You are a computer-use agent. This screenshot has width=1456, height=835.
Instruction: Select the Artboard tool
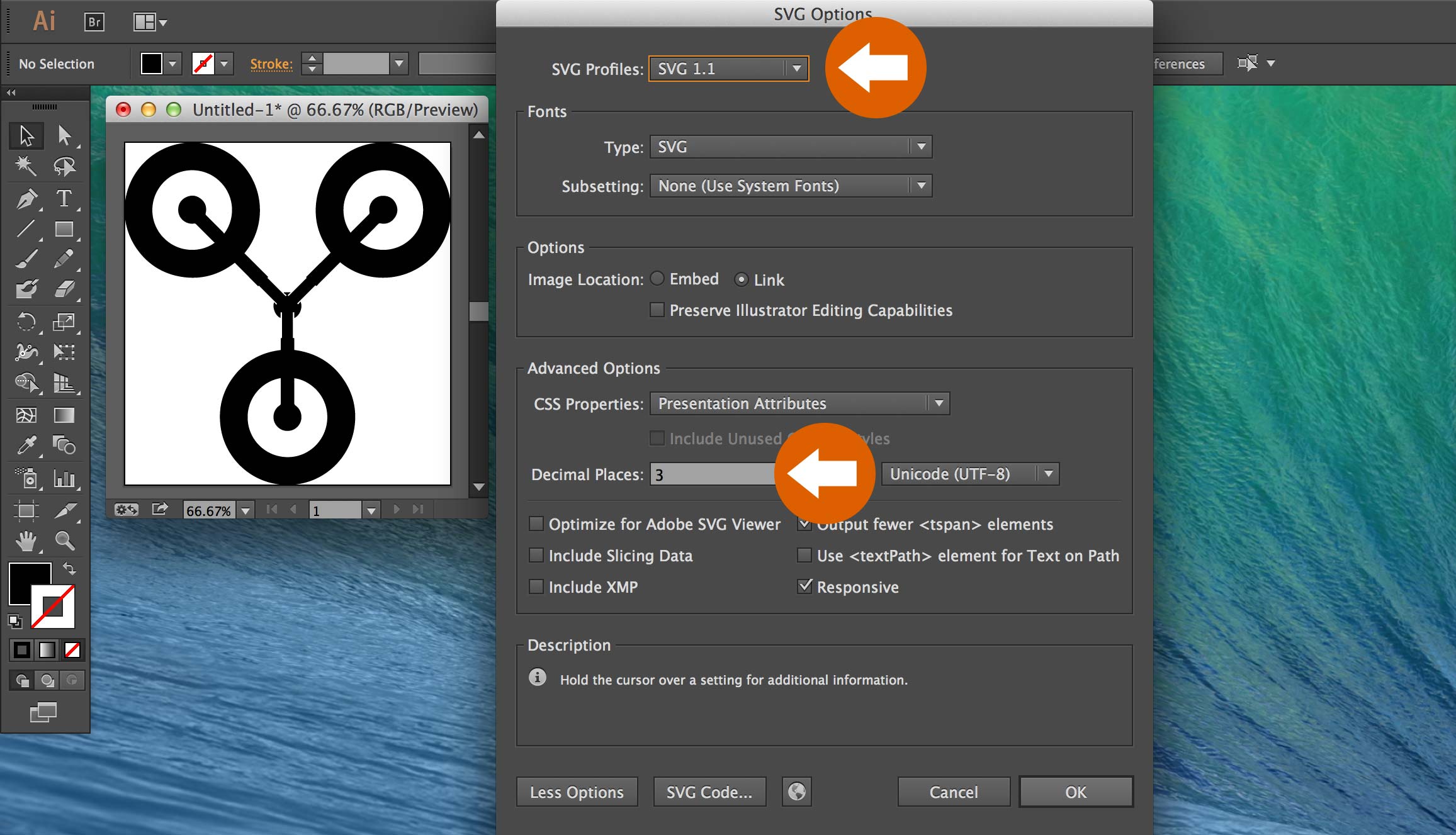click(26, 510)
